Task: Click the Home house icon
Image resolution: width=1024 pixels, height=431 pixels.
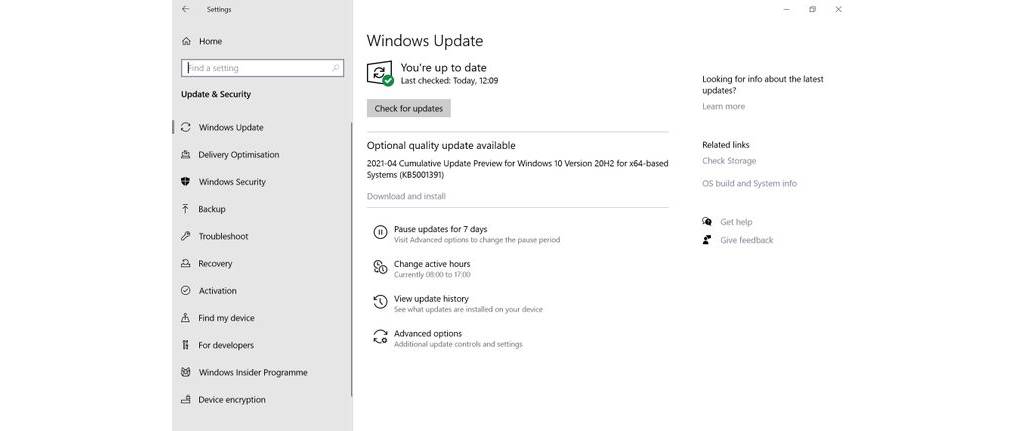Action: click(x=186, y=41)
